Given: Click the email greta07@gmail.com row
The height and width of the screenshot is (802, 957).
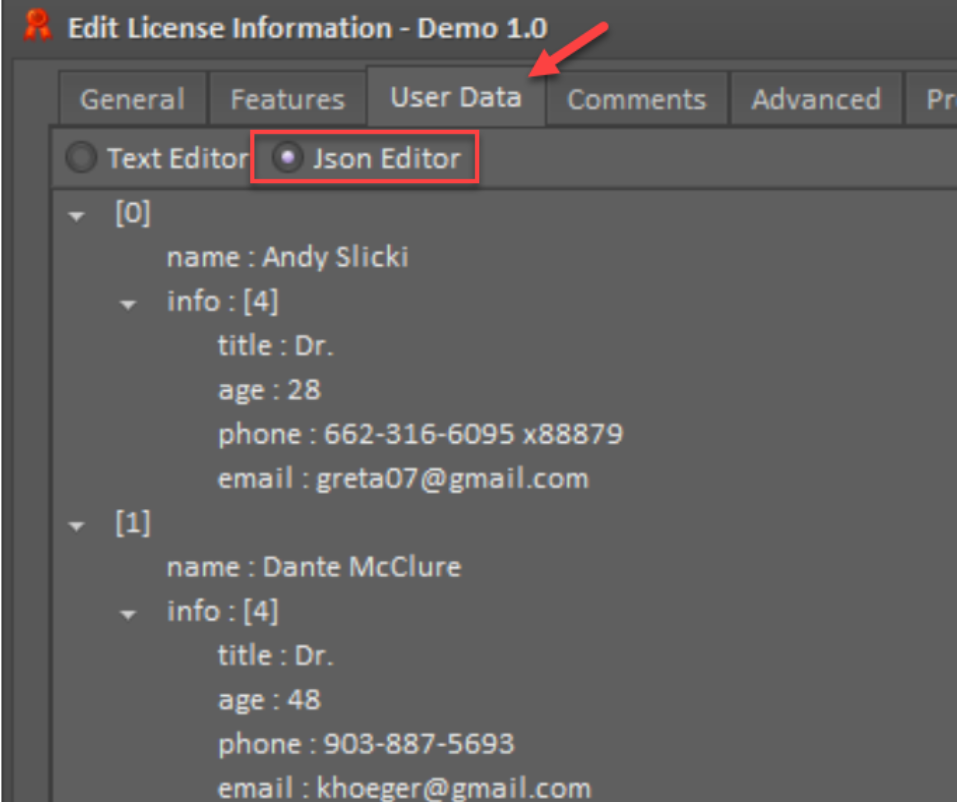Looking at the screenshot, I should 403,478.
